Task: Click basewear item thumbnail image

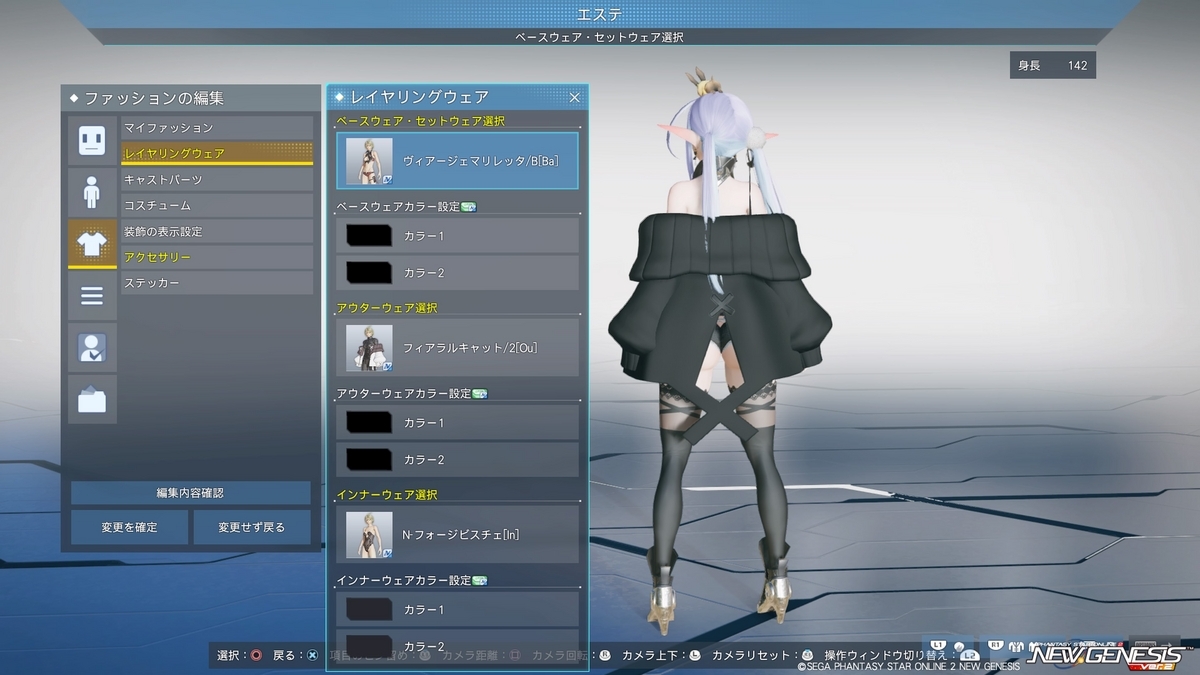Action: (369, 161)
